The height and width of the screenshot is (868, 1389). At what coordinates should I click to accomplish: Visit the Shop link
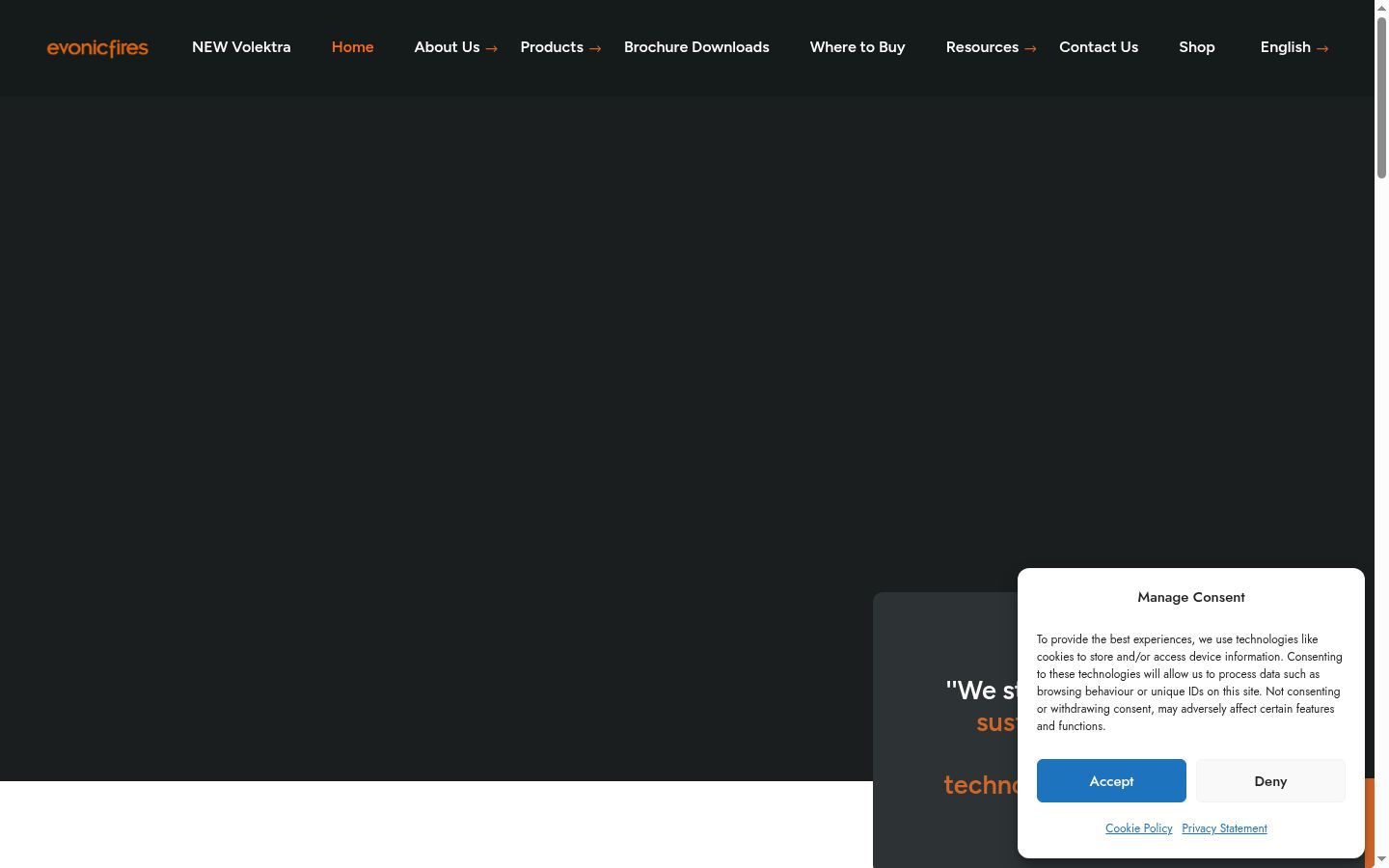[x=1197, y=47]
